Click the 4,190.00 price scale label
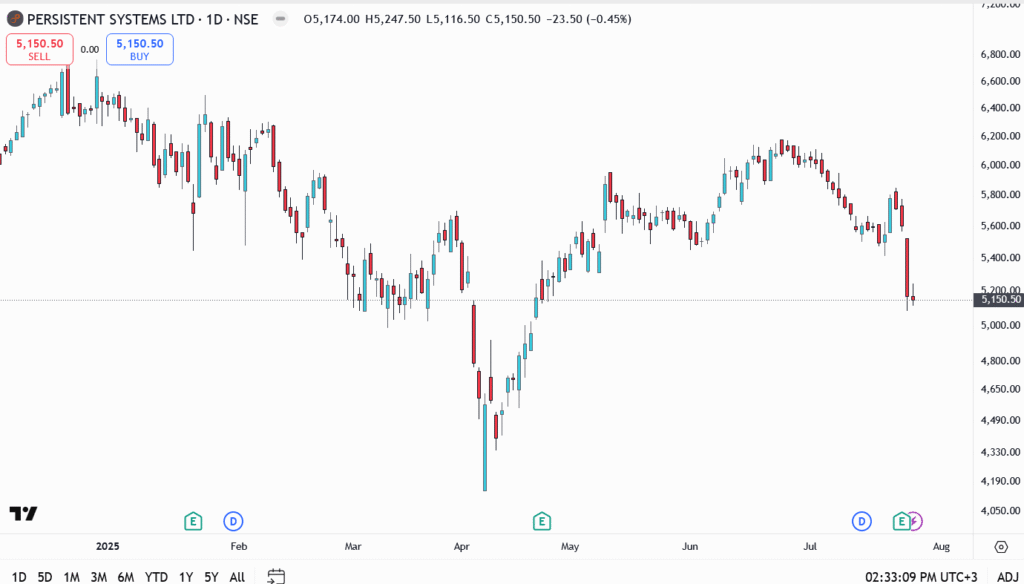 click(x=1000, y=481)
